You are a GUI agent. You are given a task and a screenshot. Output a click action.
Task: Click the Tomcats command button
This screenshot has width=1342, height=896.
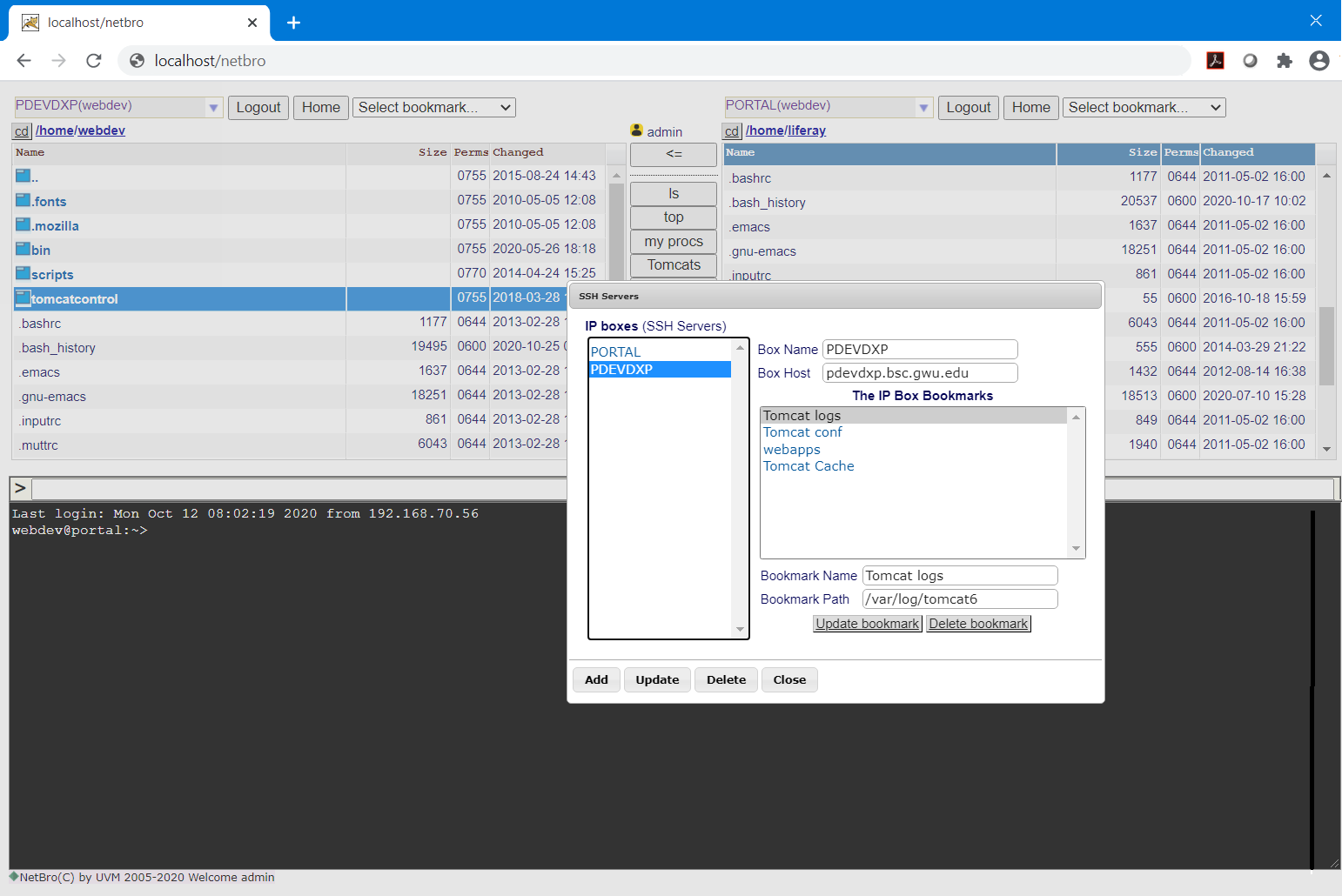pyautogui.click(x=673, y=265)
